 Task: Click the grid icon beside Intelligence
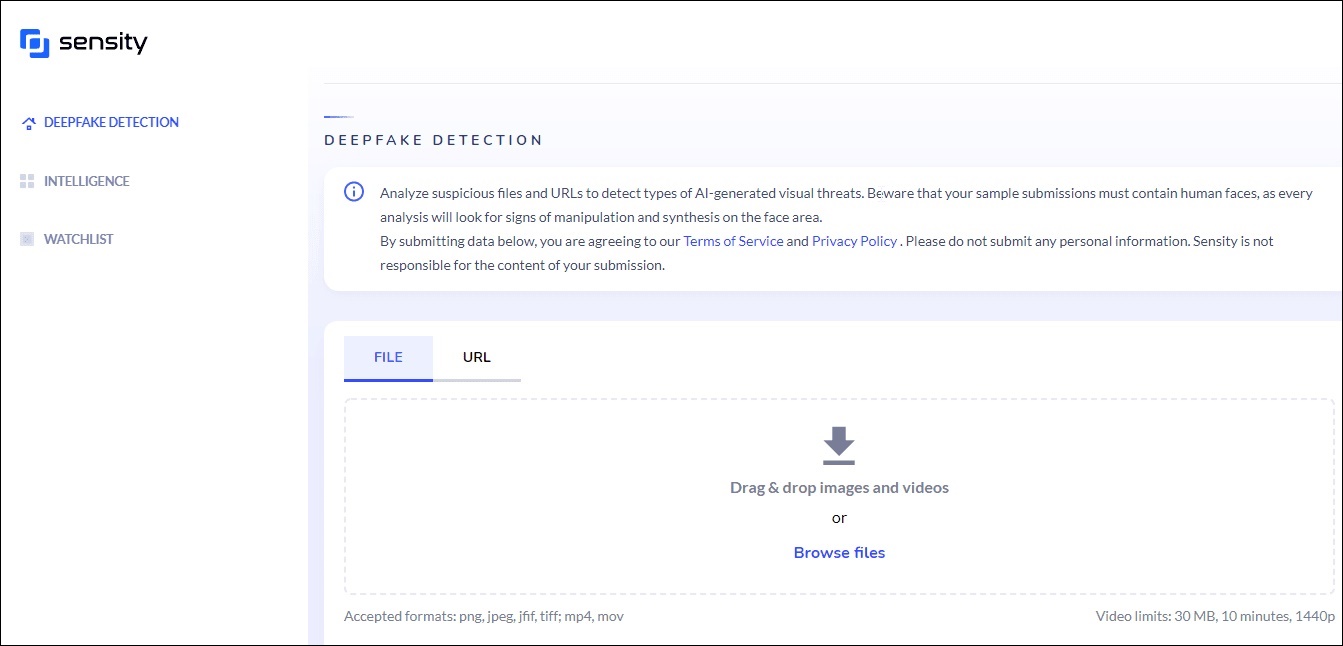[x=27, y=181]
